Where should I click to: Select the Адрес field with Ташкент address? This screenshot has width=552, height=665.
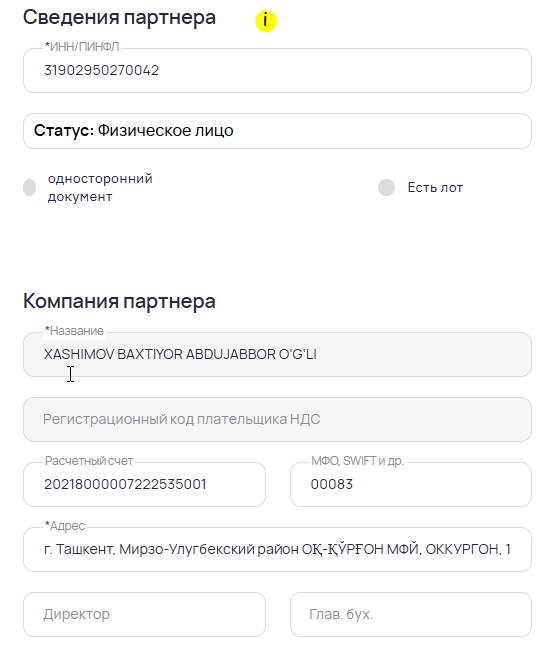pos(277,549)
